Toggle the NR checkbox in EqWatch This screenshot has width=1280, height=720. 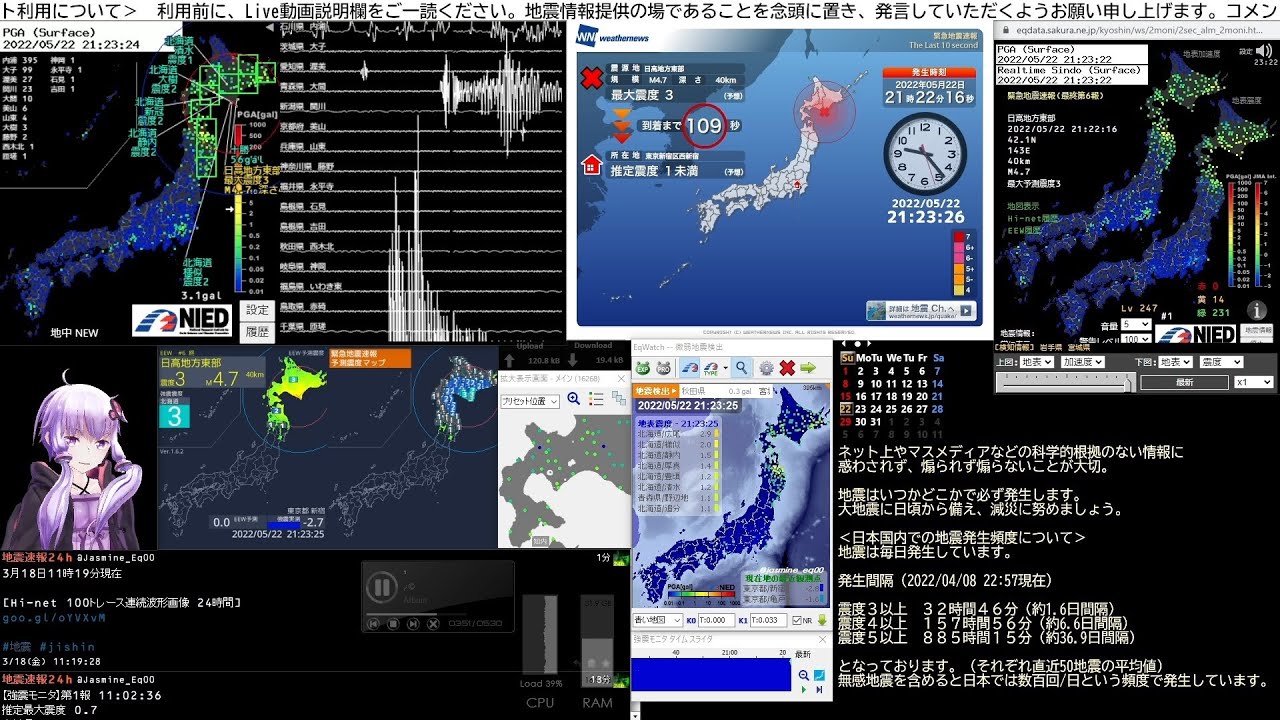click(x=797, y=620)
